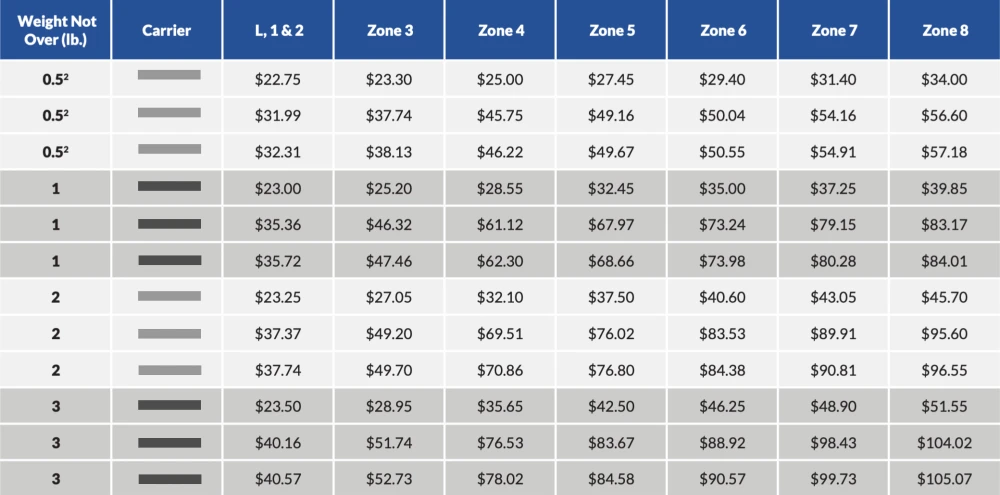The height and width of the screenshot is (495, 1000).
Task: Click the $99.73 Zone 7 price
Action: click(x=834, y=478)
